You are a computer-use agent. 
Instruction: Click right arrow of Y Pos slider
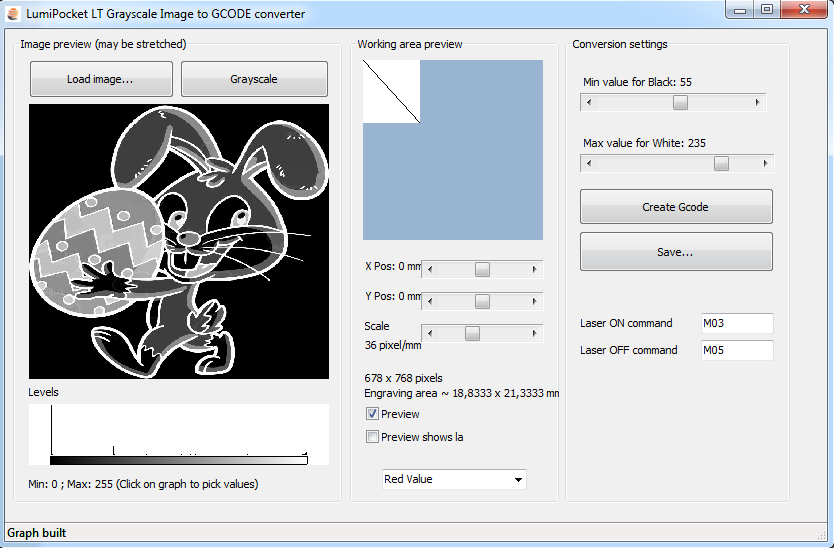[534, 301]
